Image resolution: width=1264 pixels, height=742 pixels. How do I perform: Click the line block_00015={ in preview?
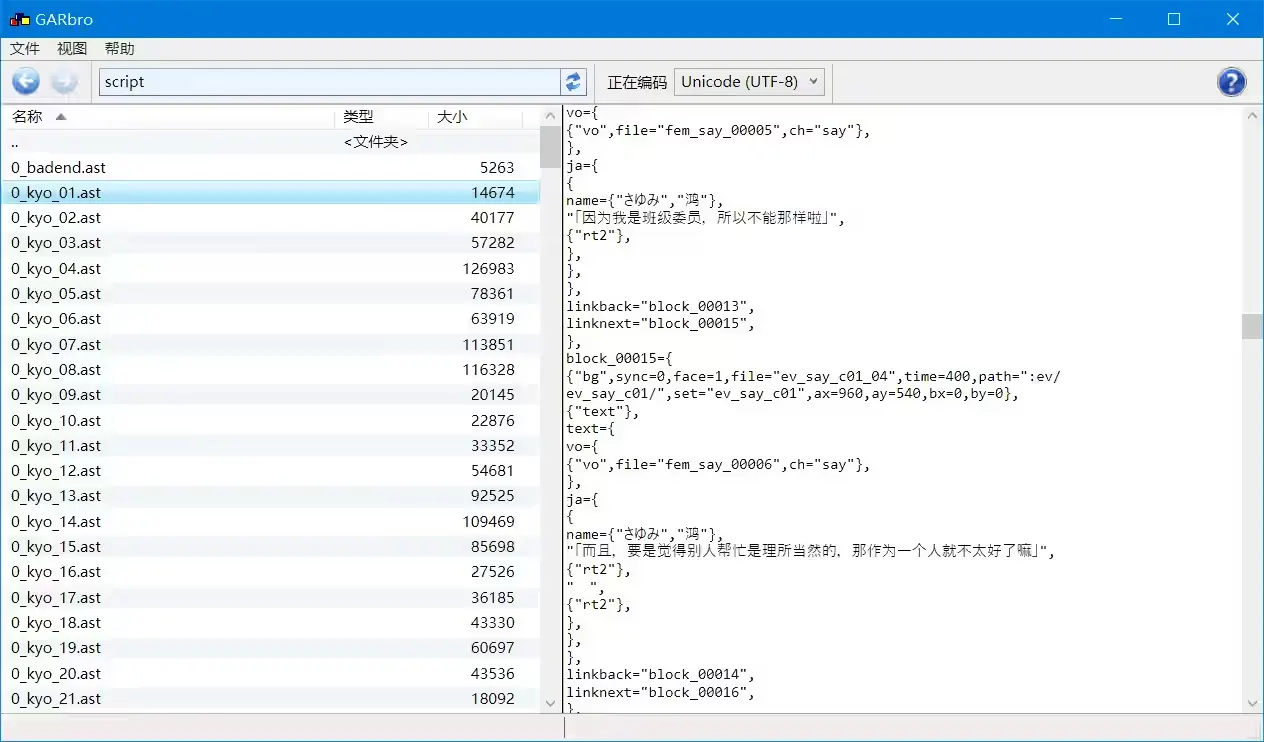pos(620,358)
